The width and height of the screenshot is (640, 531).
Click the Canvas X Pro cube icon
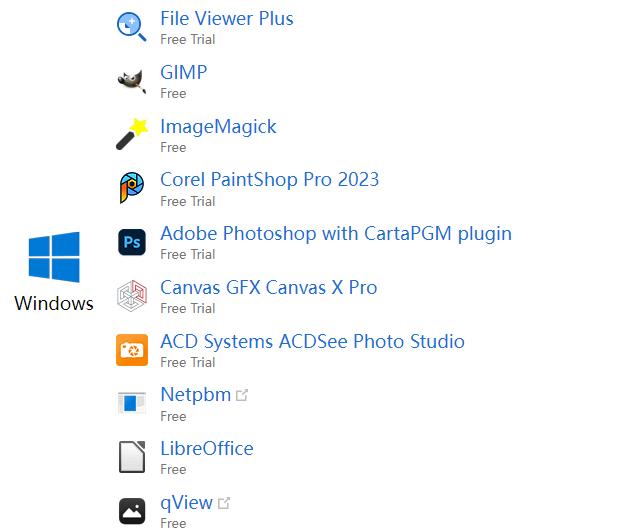132,296
